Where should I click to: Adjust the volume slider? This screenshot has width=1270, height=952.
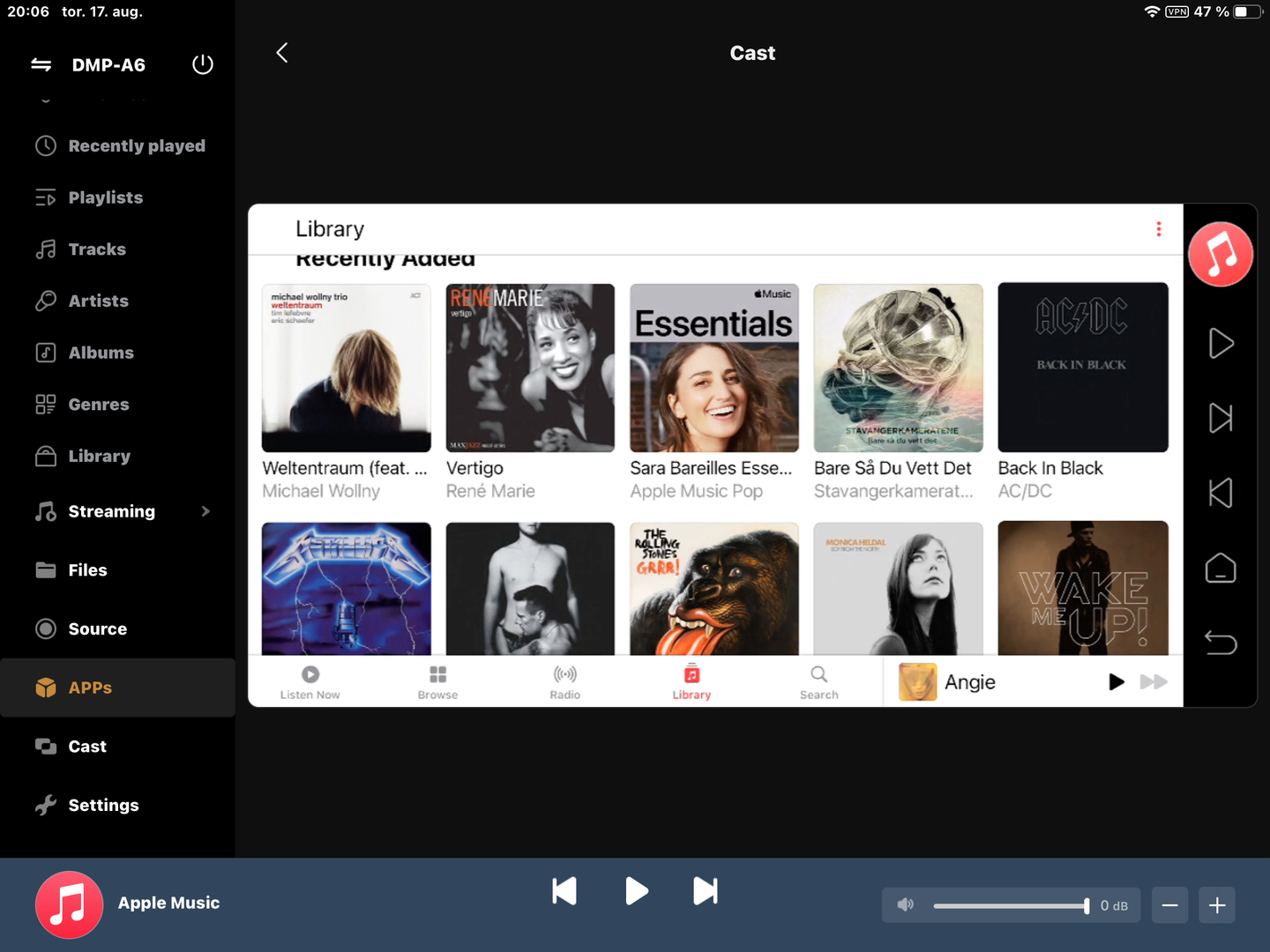tap(1012, 905)
